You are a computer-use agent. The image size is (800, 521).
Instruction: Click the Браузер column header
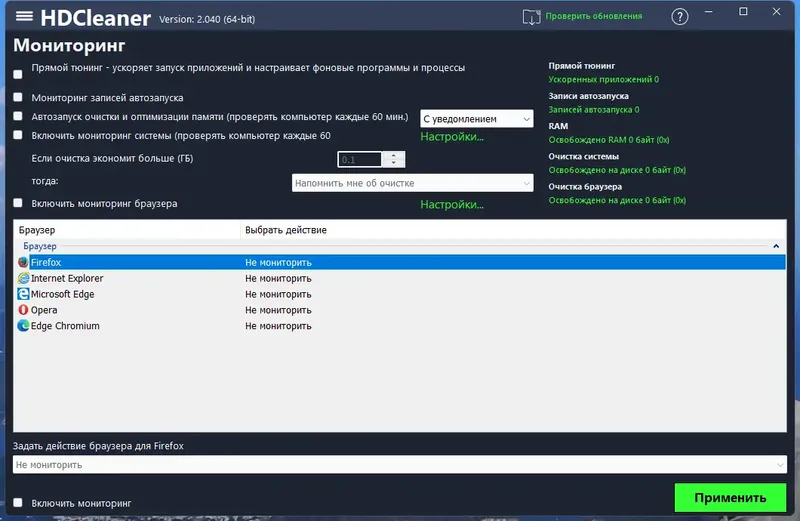point(127,230)
